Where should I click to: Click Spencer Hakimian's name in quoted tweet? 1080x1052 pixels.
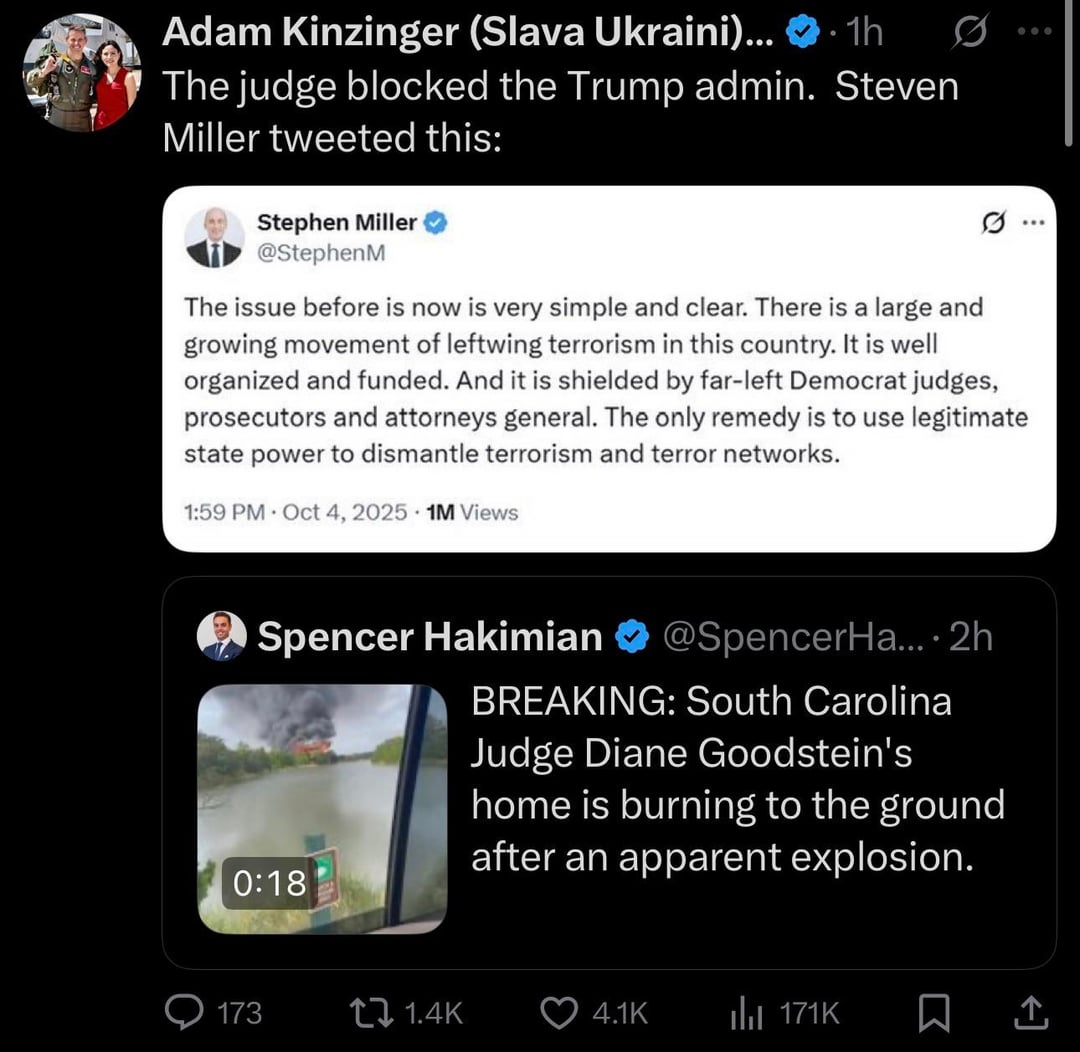(x=430, y=636)
